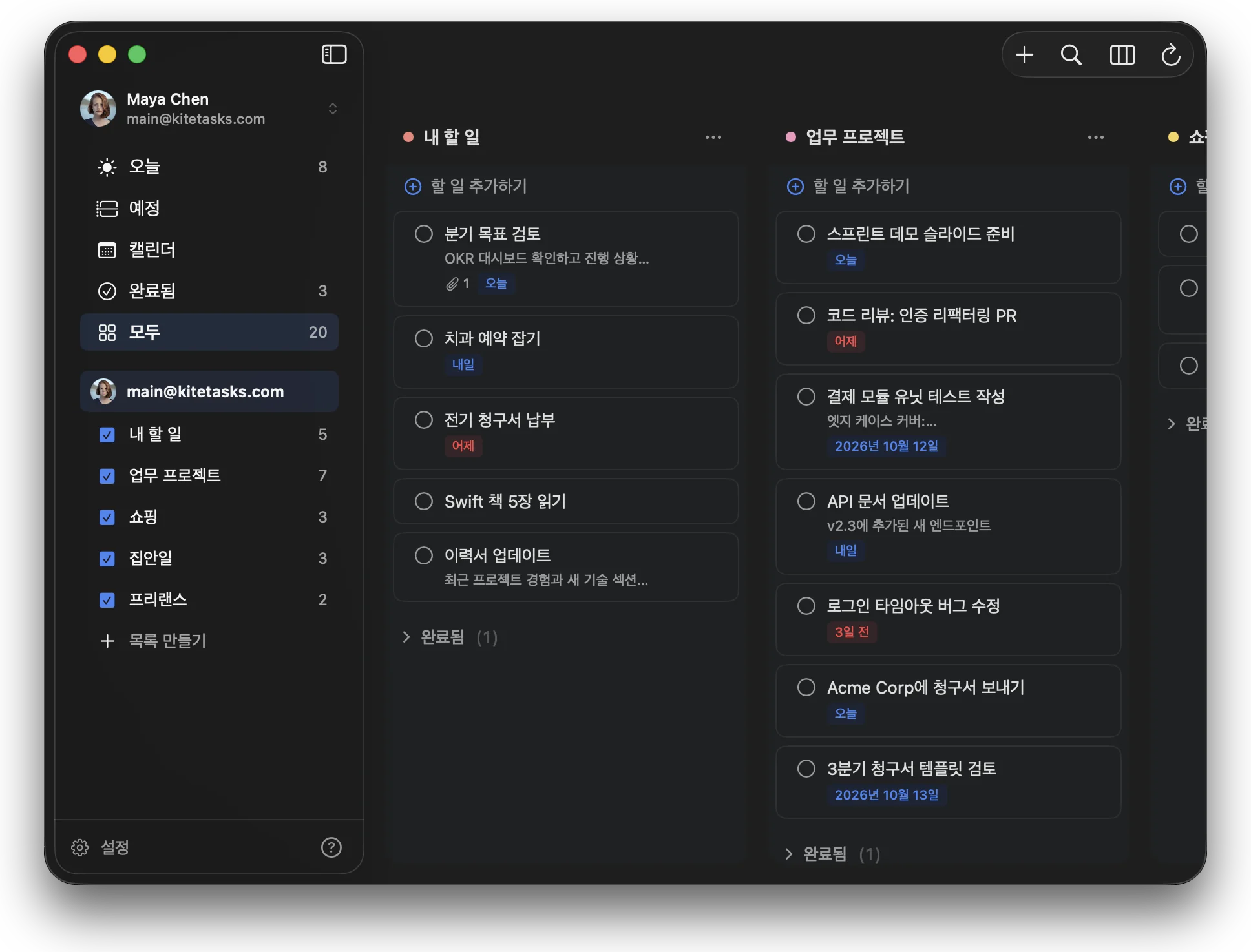Open the account switcher chevrons

333,109
